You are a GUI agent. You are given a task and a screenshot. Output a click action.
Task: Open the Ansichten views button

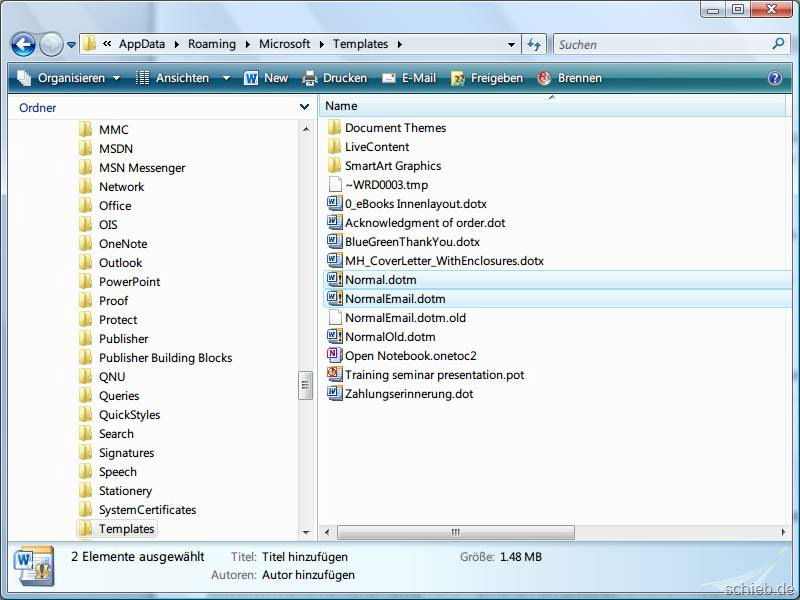(x=172, y=78)
